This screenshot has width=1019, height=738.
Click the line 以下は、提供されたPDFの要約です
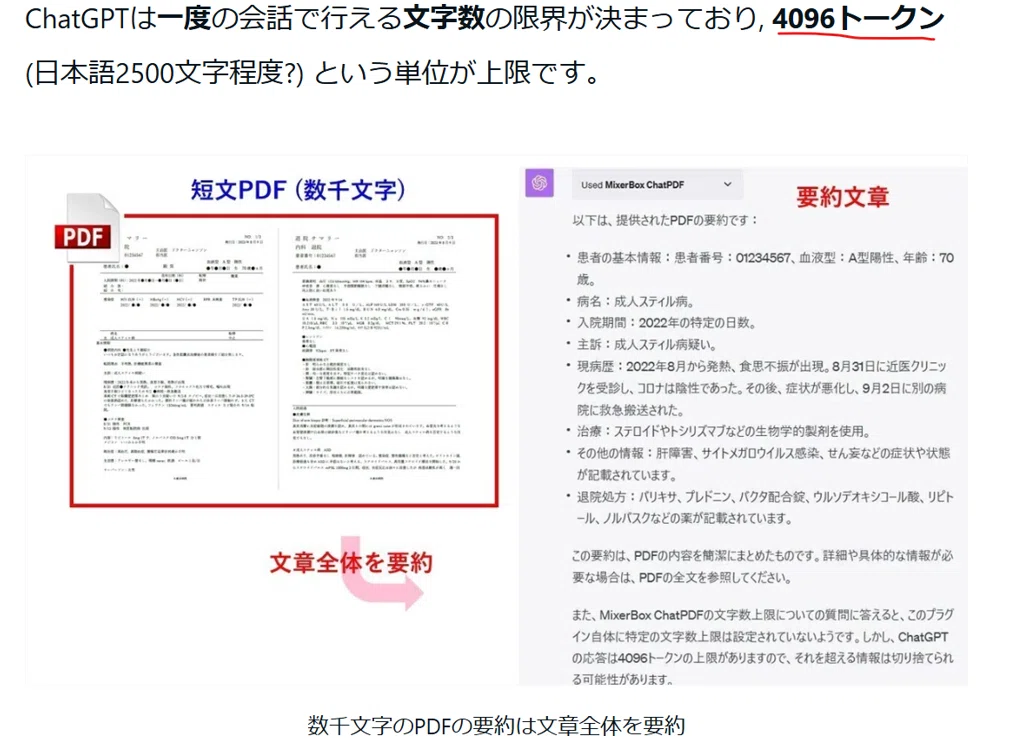click(x=665, y=220)
